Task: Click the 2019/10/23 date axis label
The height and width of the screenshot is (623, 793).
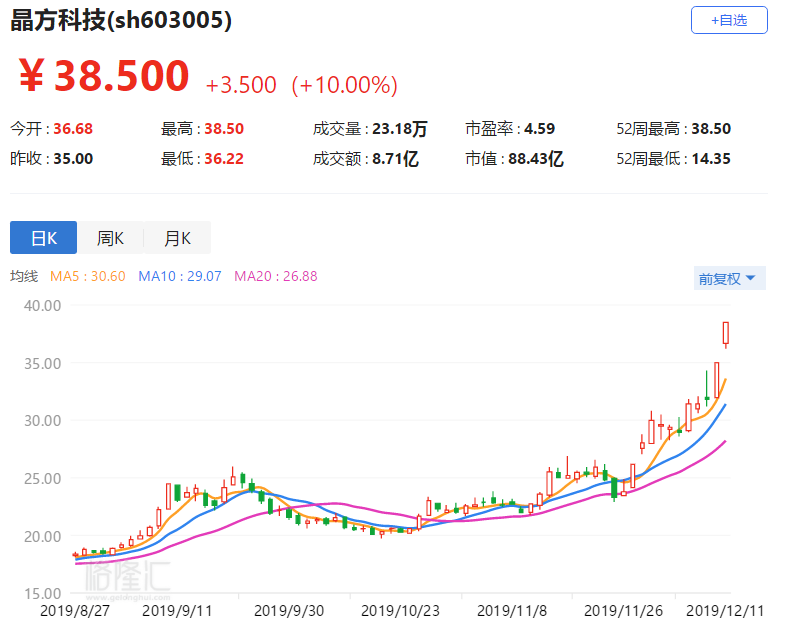Action: (x=401, y=611)
